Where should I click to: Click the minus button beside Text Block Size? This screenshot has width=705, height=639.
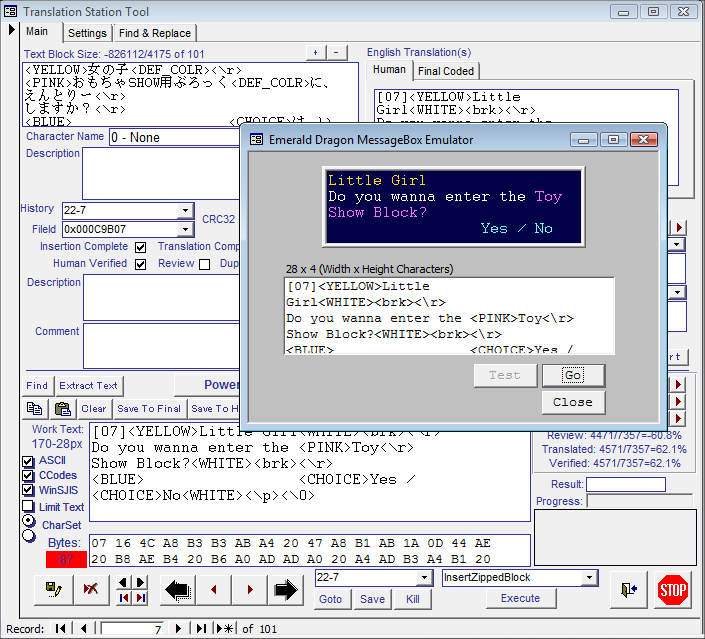click(x=336, y=53)
